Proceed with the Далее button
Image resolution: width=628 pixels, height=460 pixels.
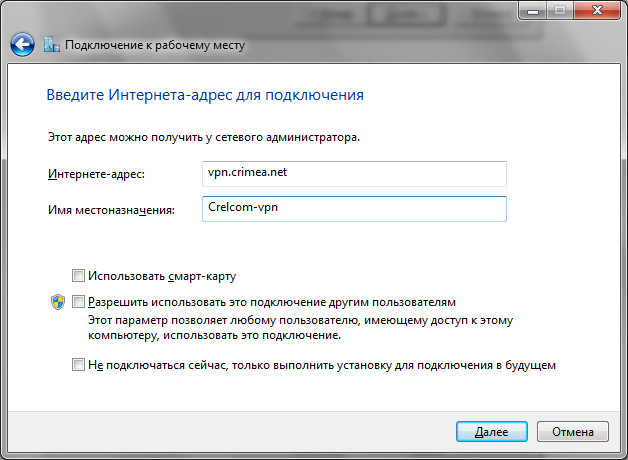point(492,432)
